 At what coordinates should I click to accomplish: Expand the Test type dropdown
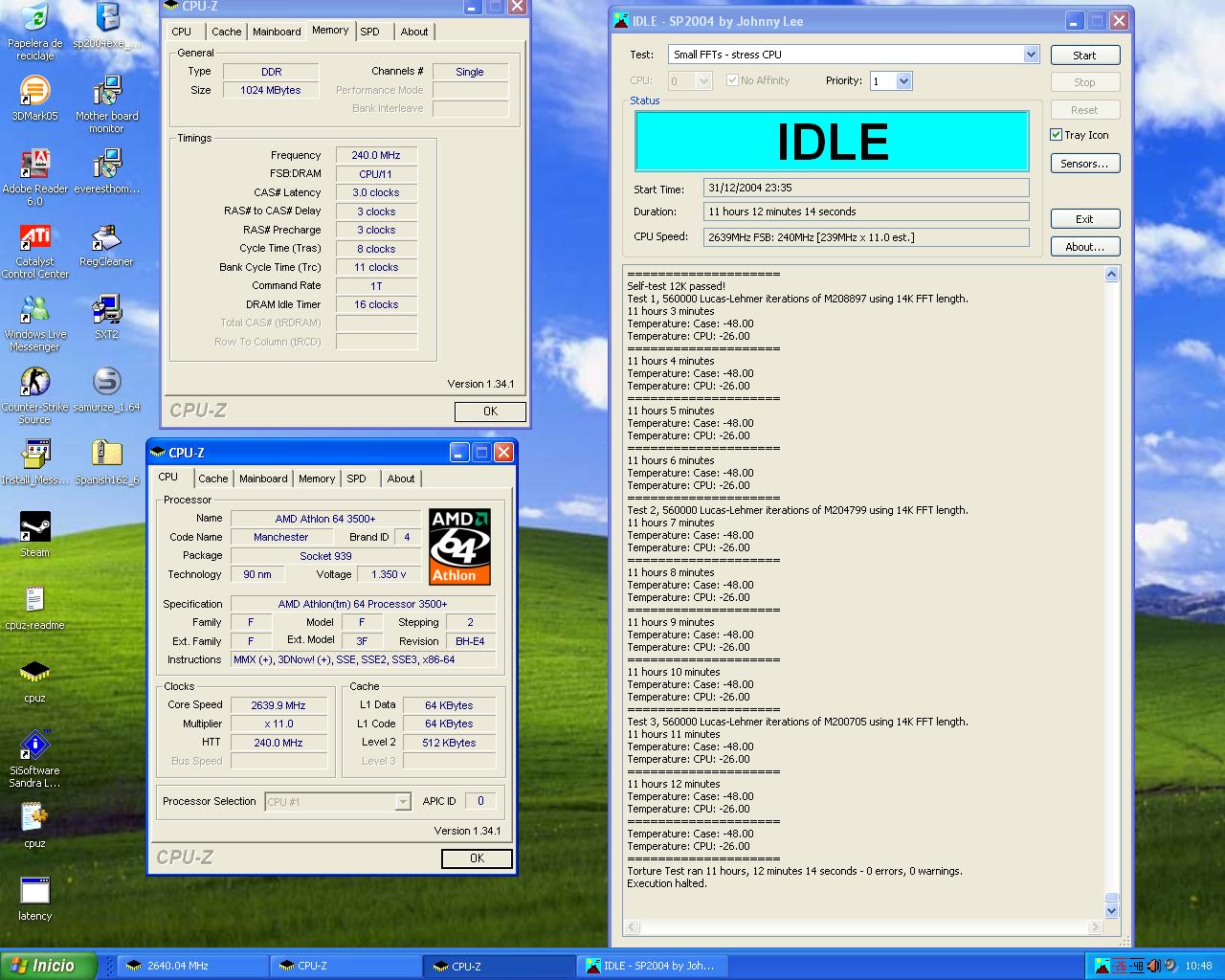pos(1031,55)
